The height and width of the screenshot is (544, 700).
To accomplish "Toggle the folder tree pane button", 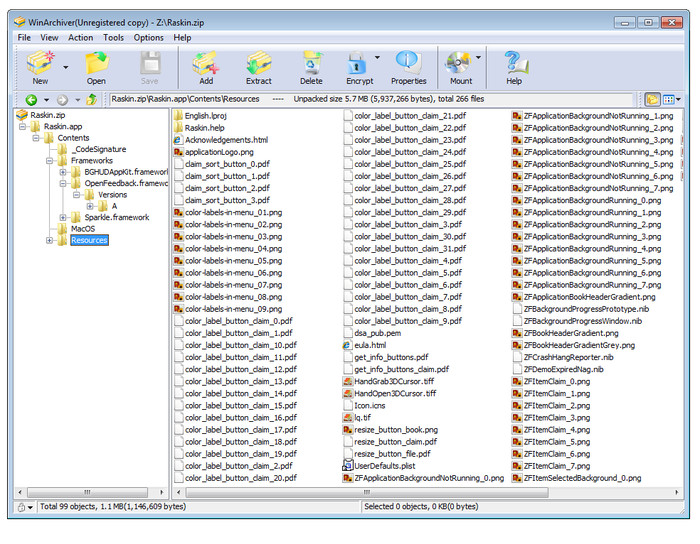I will (x=652, y=99).
